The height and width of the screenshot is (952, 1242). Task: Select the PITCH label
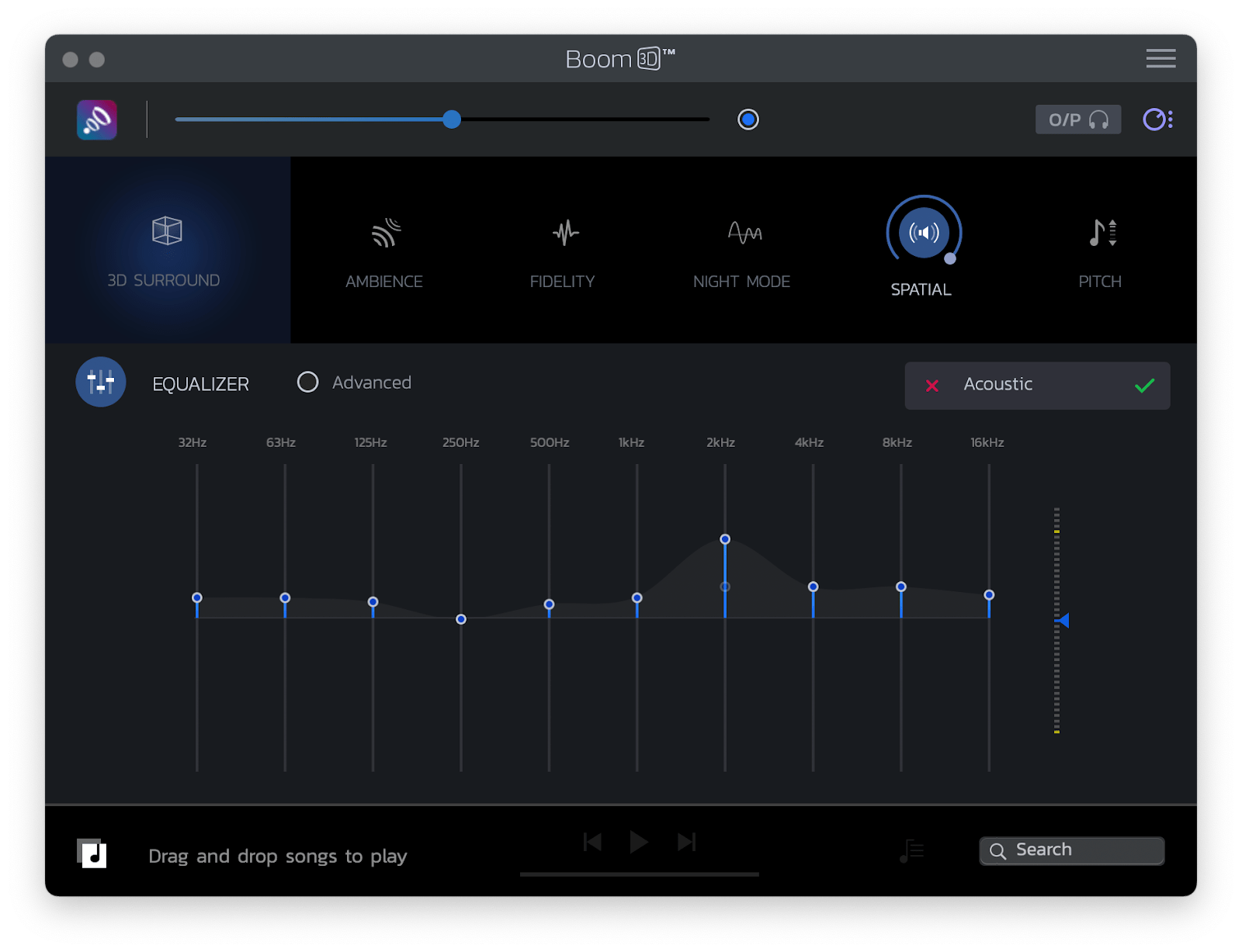click(x=1100, y=282)
